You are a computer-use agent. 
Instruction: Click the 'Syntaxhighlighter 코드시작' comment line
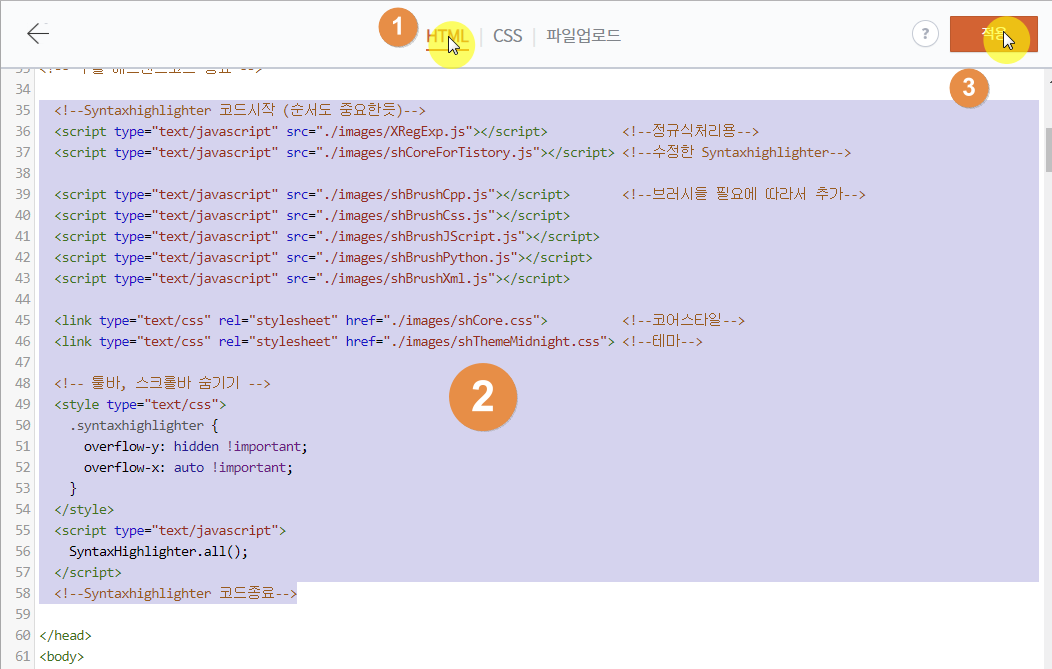[240, 110]
